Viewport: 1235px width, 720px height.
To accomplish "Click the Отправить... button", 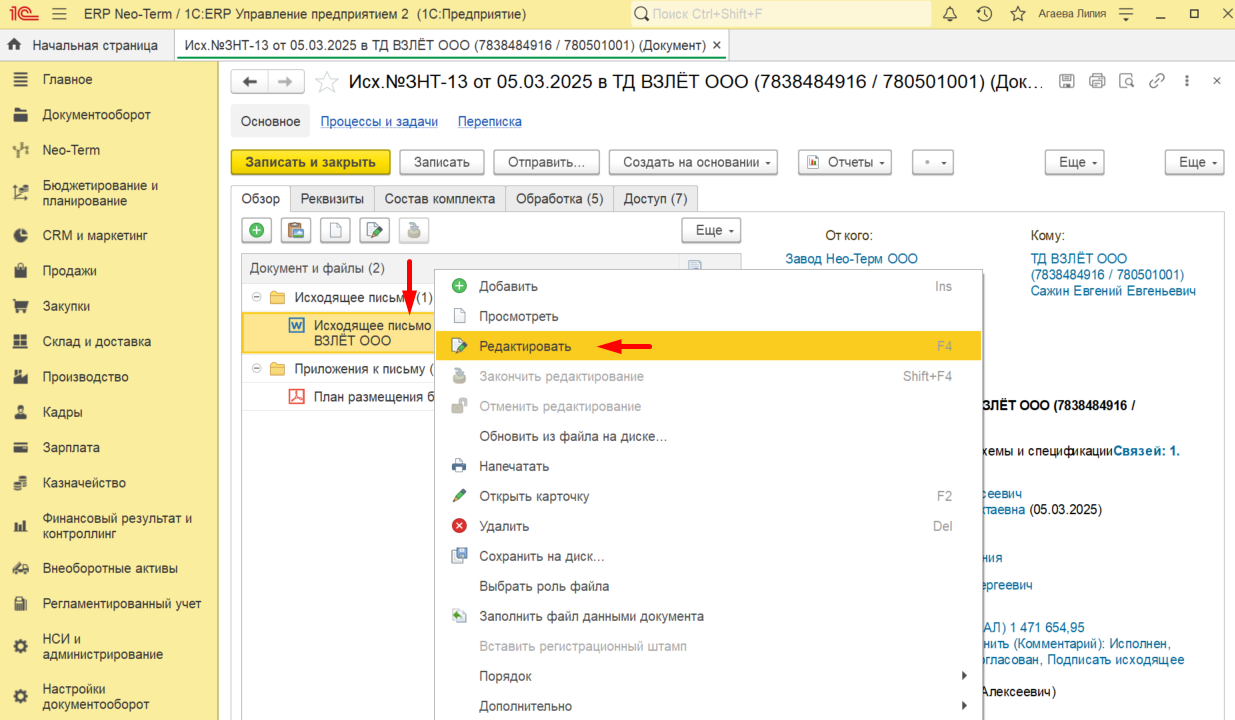I will 546,162.
